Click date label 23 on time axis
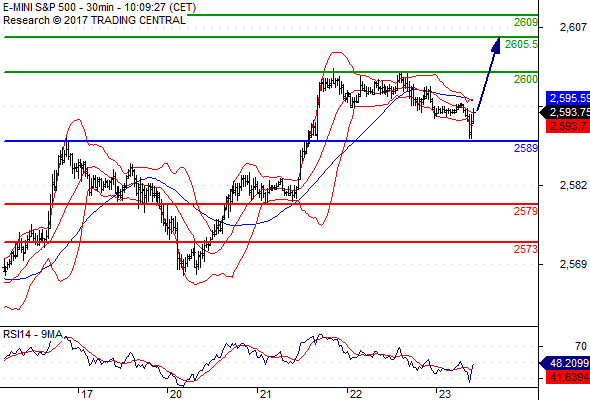590x400 pixels. tap(445, 394)
